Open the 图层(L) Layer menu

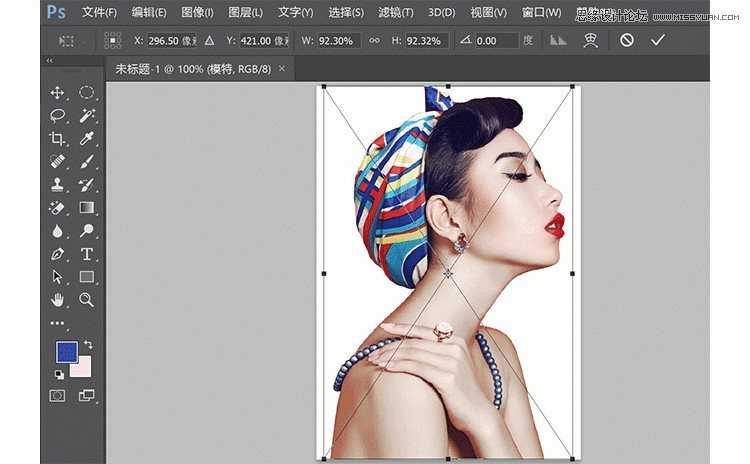point(245,13)
